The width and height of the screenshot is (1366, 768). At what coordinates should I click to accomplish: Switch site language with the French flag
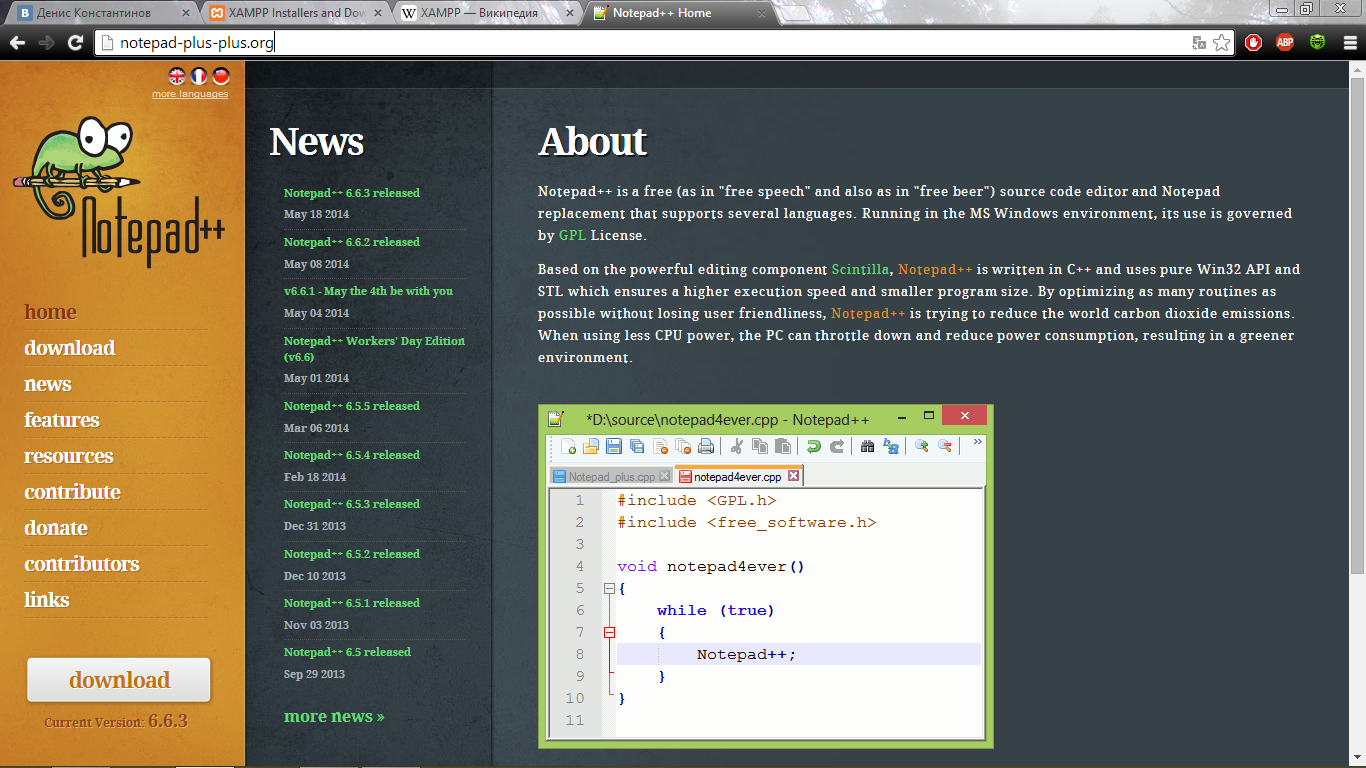pos(199,76)
